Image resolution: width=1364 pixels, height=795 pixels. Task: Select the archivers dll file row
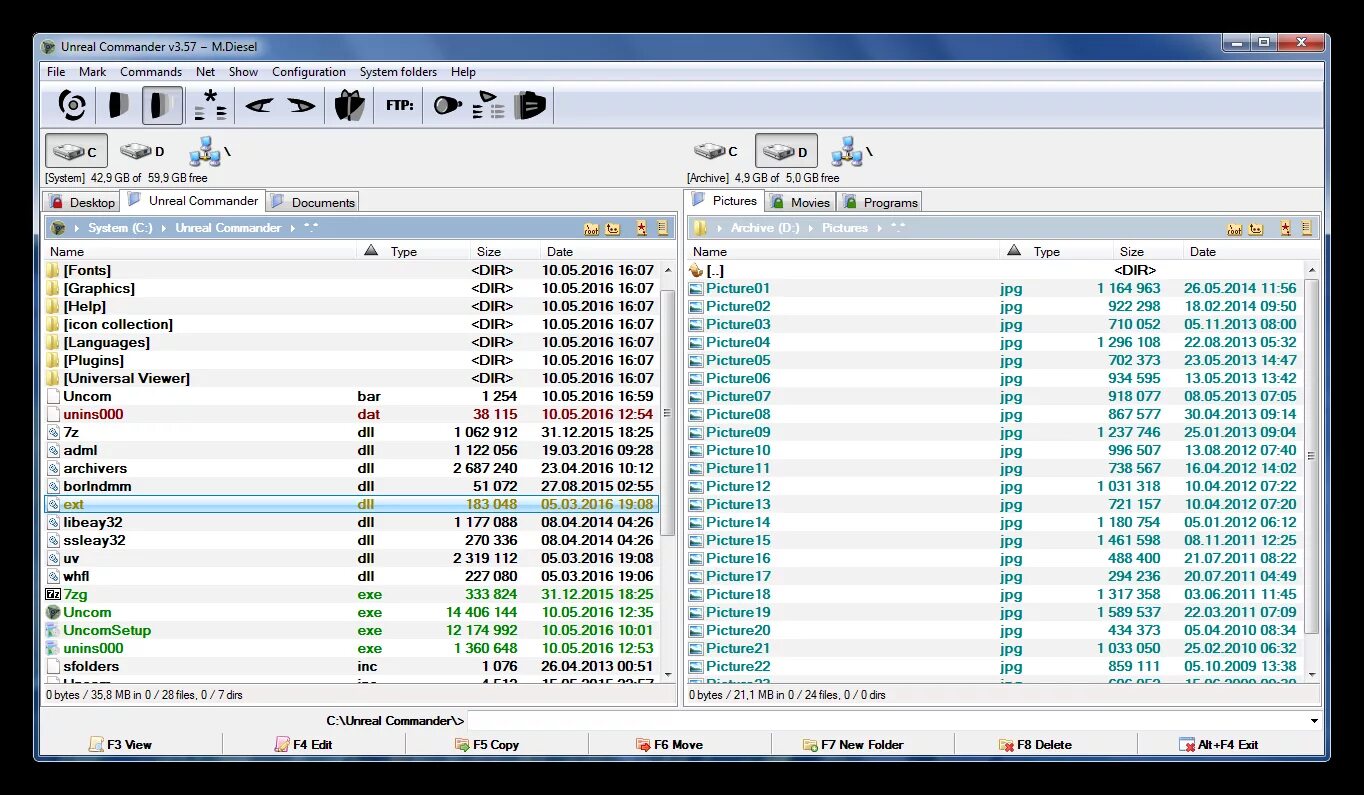point(352,468)
